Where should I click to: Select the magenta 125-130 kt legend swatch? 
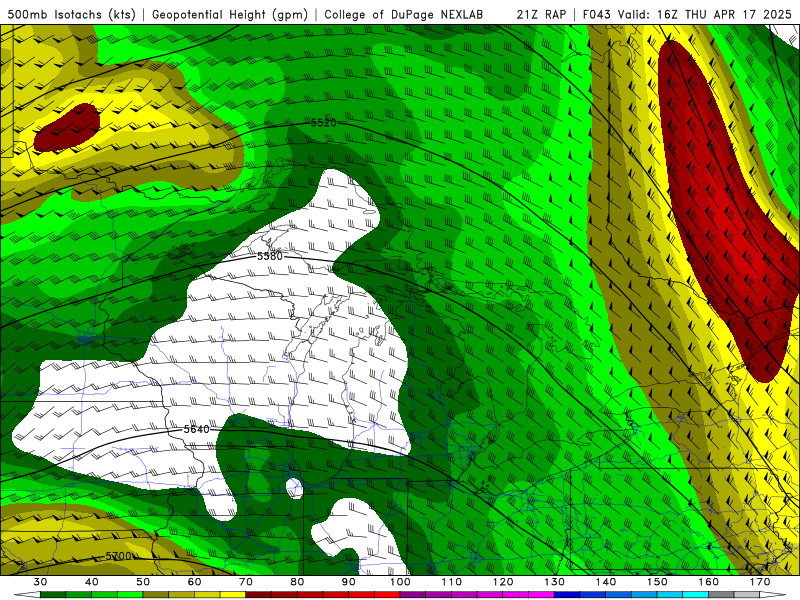542,595
